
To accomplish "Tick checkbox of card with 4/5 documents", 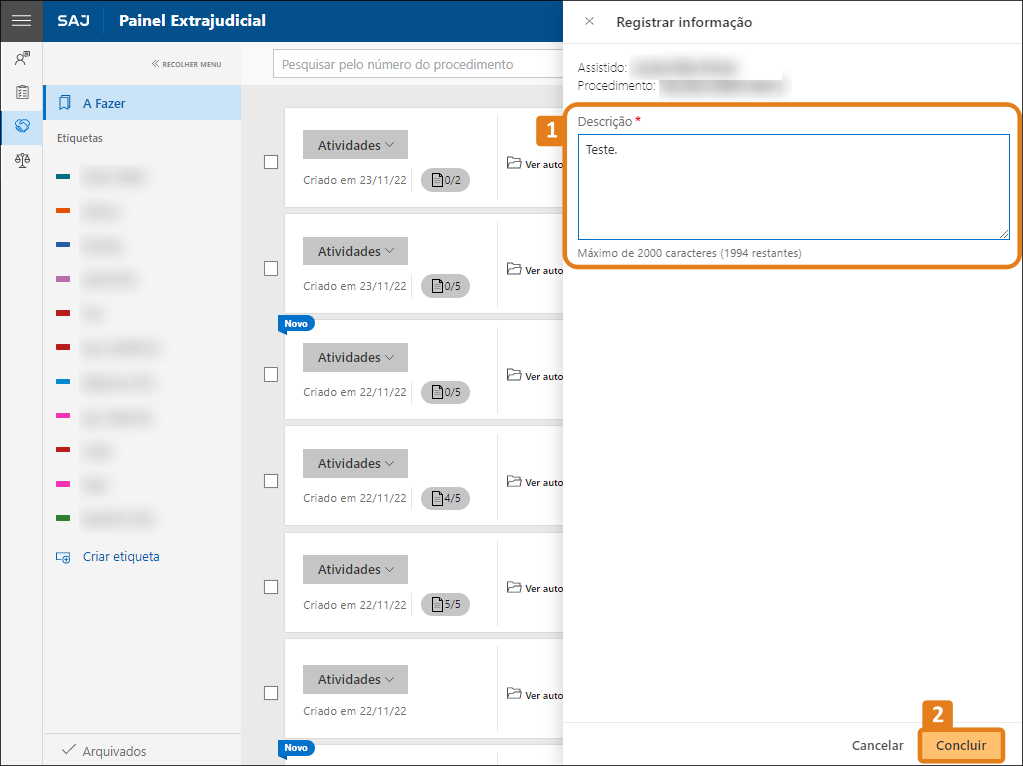I will [x=271, y=481].
